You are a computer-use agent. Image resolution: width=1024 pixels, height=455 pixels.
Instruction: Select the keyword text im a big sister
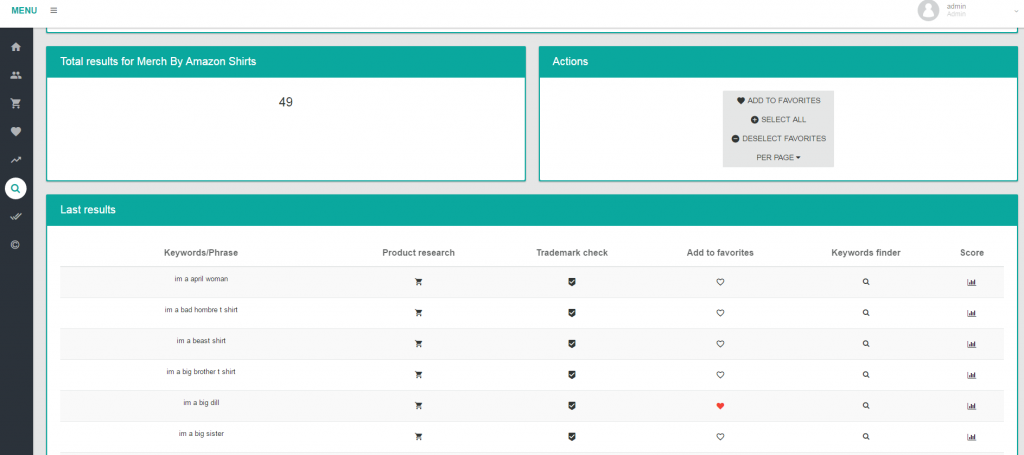[201, 433]
